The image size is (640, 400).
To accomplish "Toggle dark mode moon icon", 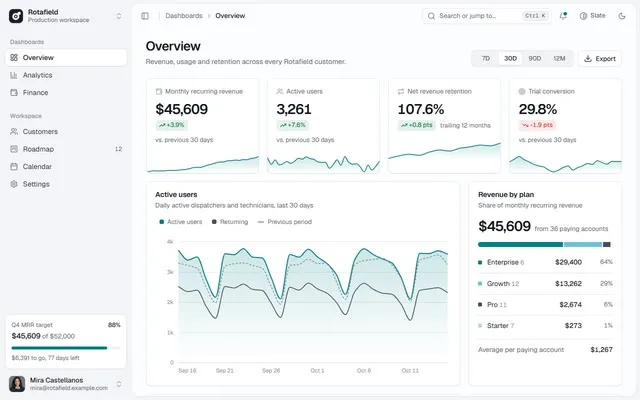I will (622, 16).
